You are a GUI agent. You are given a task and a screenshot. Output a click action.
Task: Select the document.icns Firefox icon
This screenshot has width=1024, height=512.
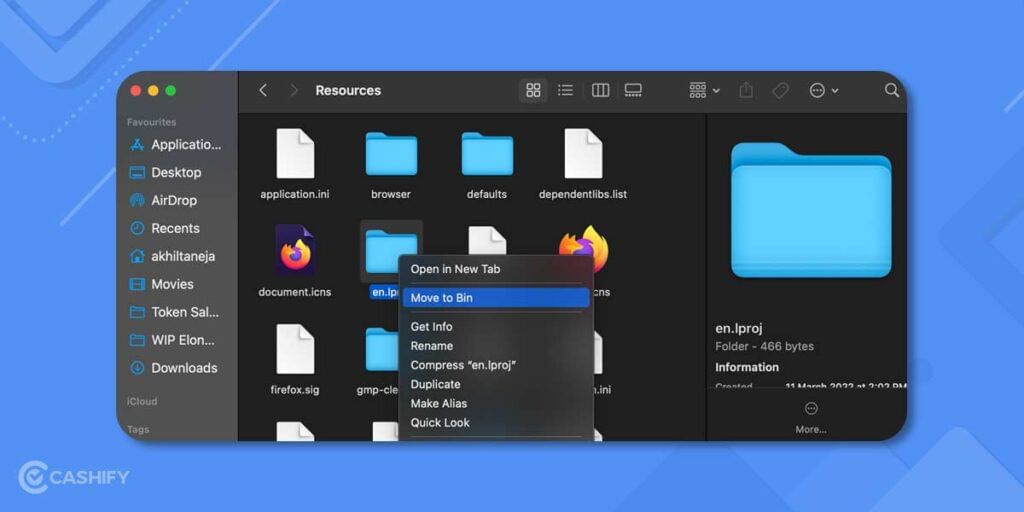tap(295, 250)
